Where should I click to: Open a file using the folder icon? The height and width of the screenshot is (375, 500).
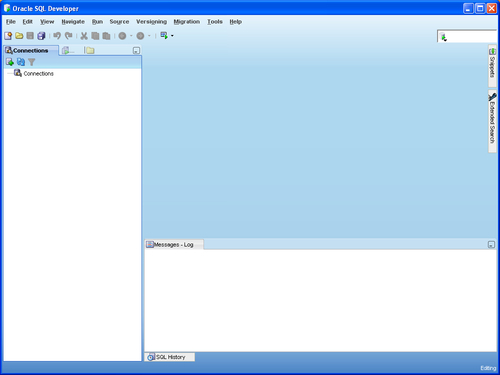19,36
